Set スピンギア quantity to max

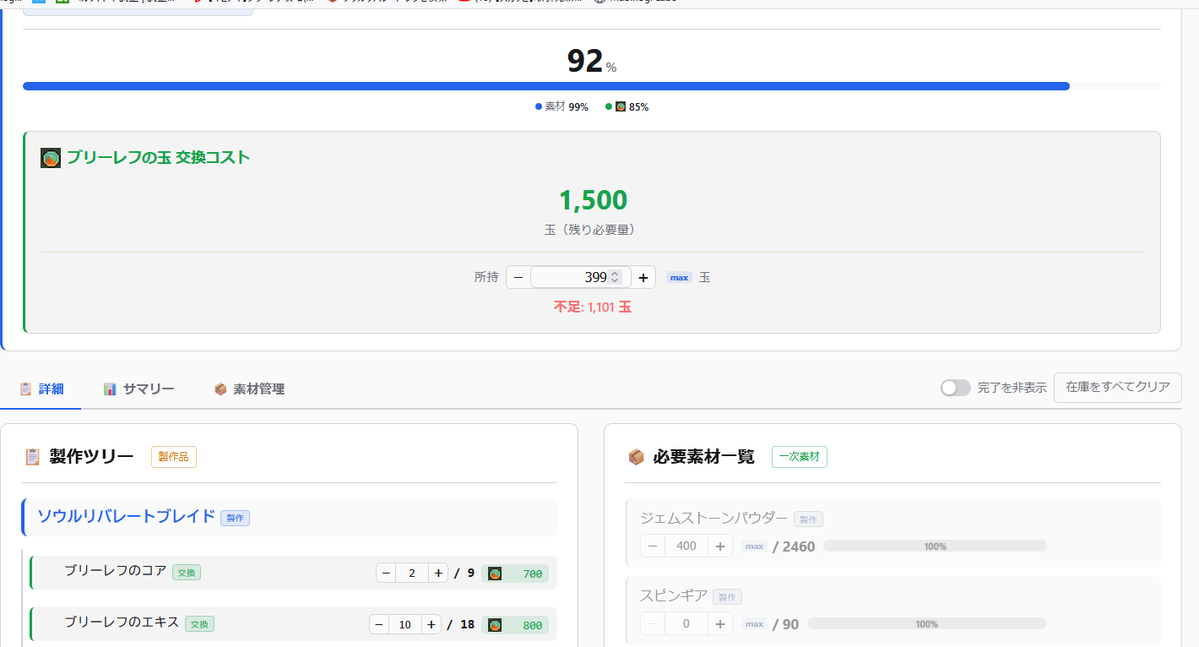(754, 624)
